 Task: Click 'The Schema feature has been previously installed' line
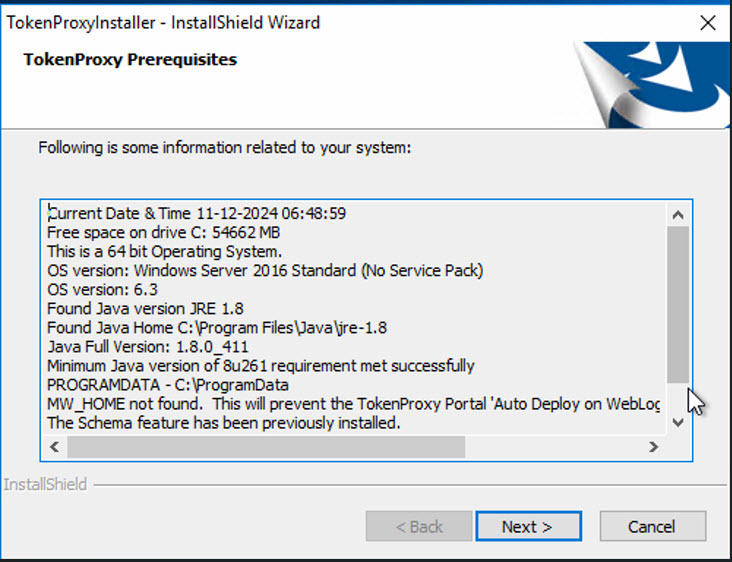224,423
